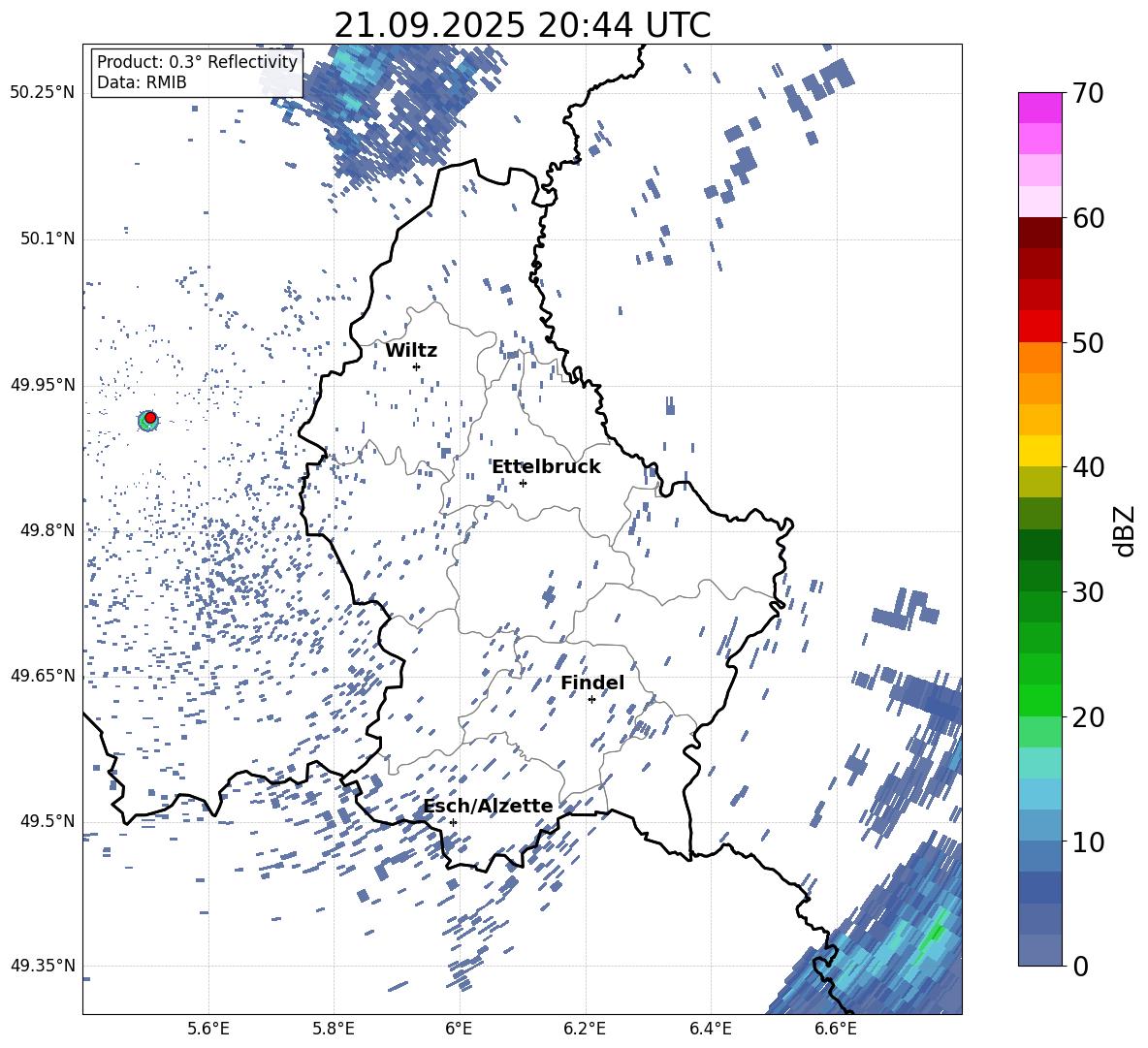This screenshot has height=1048, width=1148.
Task: Click the Data: RMIB text
Action: click(142, 82)
